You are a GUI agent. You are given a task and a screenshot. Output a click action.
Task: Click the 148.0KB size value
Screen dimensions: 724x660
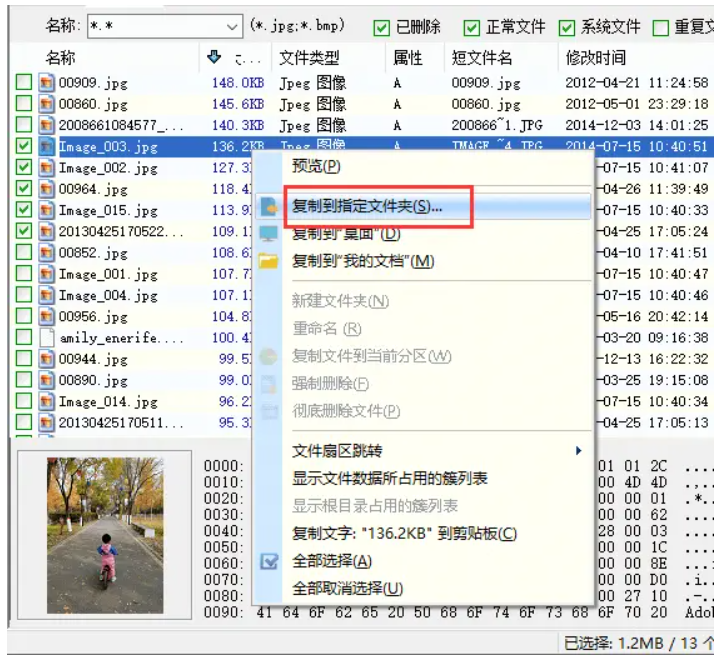238,83
